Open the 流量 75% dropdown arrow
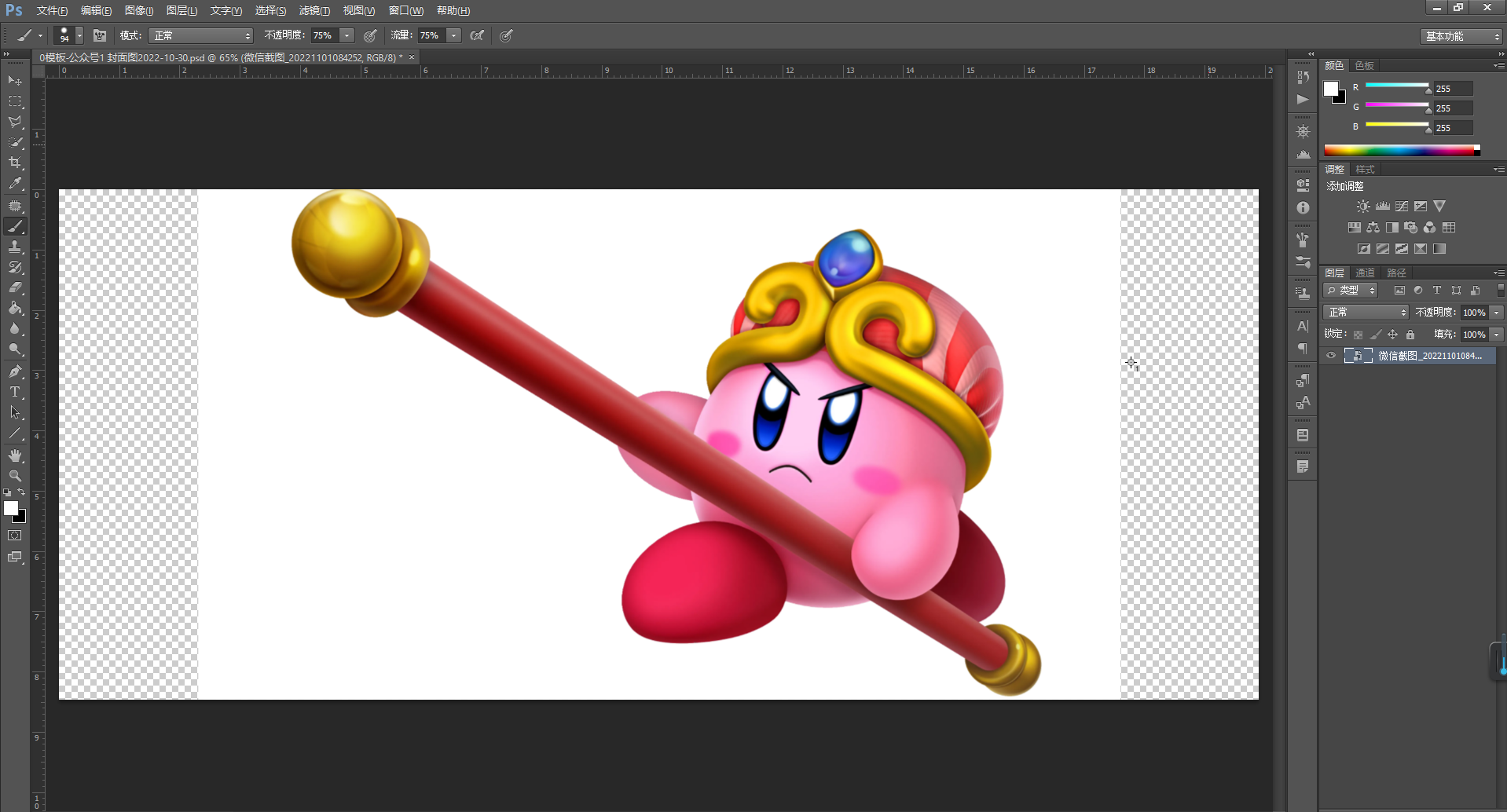 [453, 35]
